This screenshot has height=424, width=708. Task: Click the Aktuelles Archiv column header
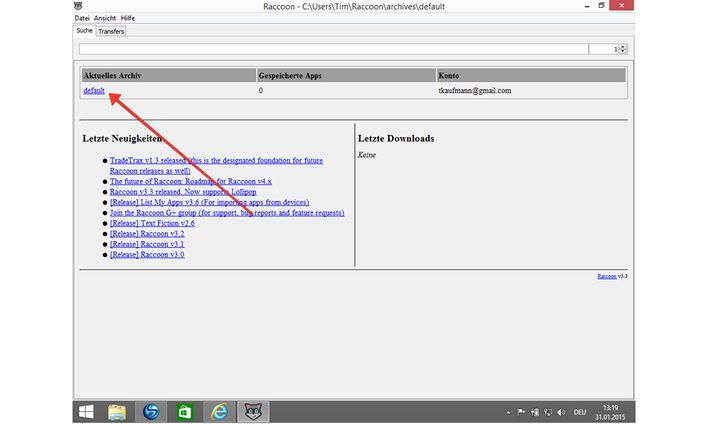click(168, 75)
